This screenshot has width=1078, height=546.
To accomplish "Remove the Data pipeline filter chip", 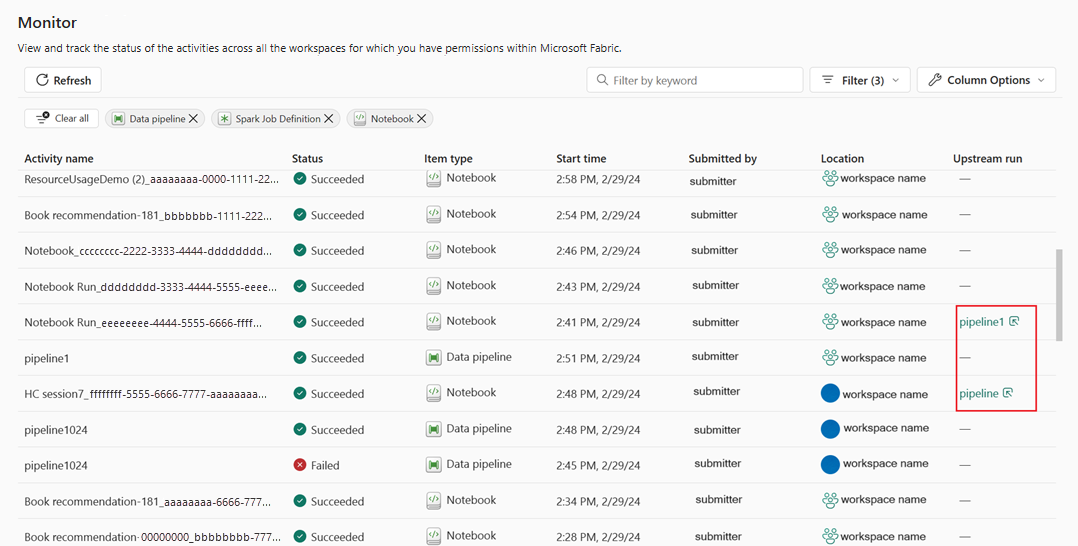I will [194, 118].
